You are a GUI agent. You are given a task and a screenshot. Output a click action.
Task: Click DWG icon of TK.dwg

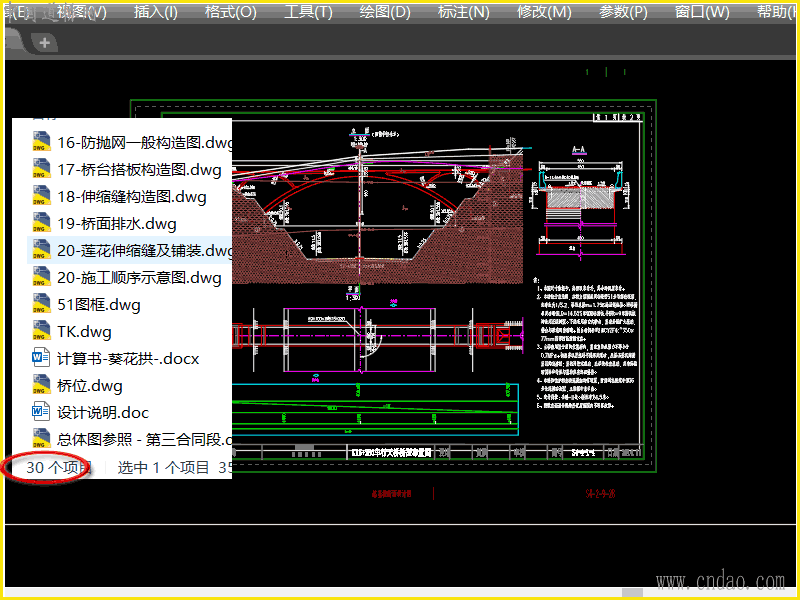(41, 331)
